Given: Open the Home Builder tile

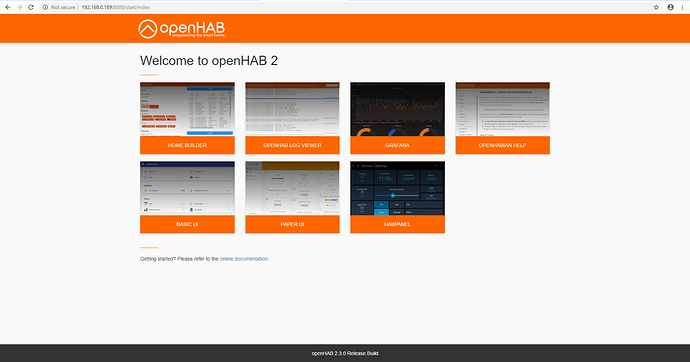Looking at the screenshot, I should point(187,118).
